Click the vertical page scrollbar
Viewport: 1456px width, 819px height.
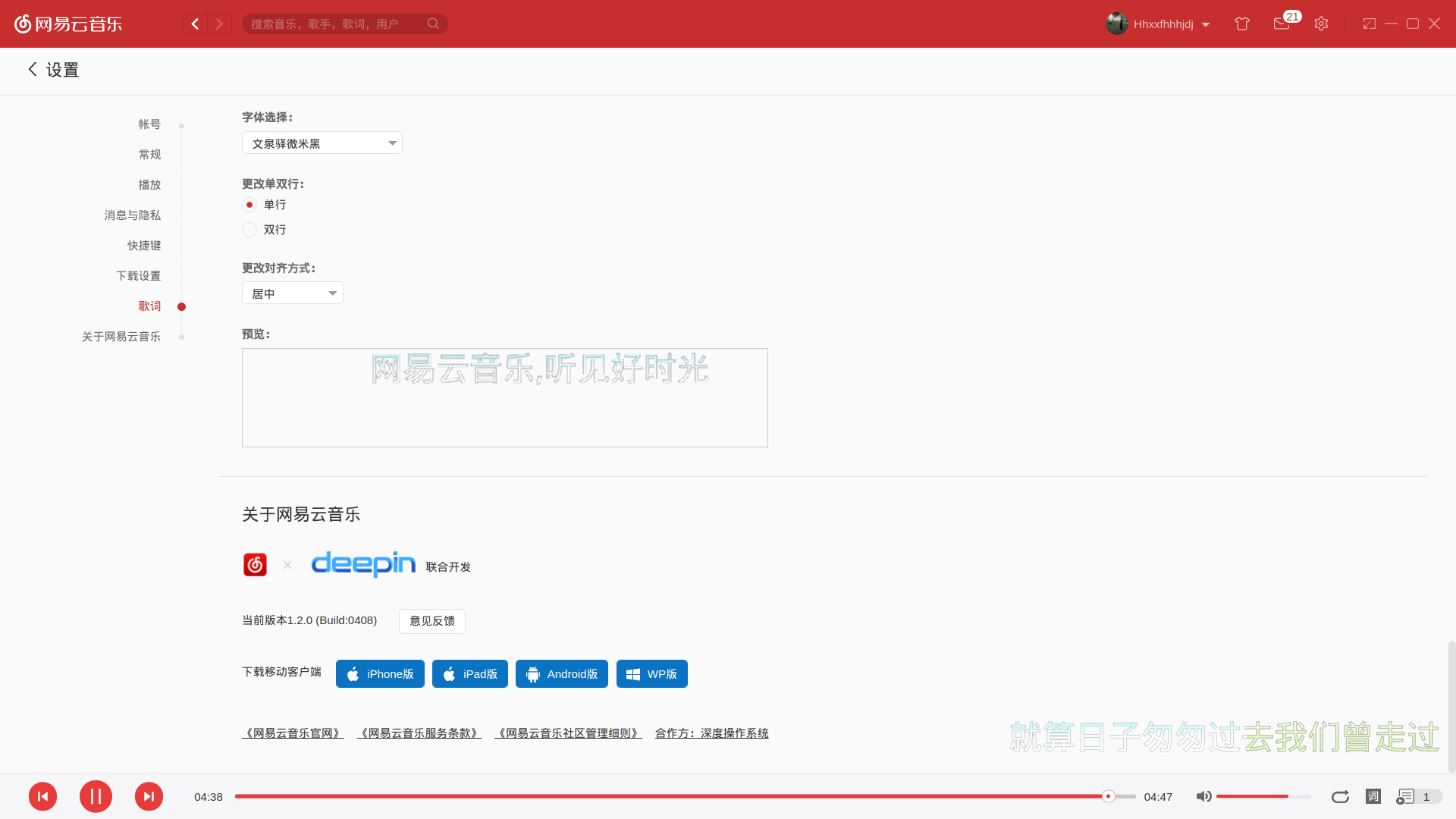click(x=1451, y=706)
